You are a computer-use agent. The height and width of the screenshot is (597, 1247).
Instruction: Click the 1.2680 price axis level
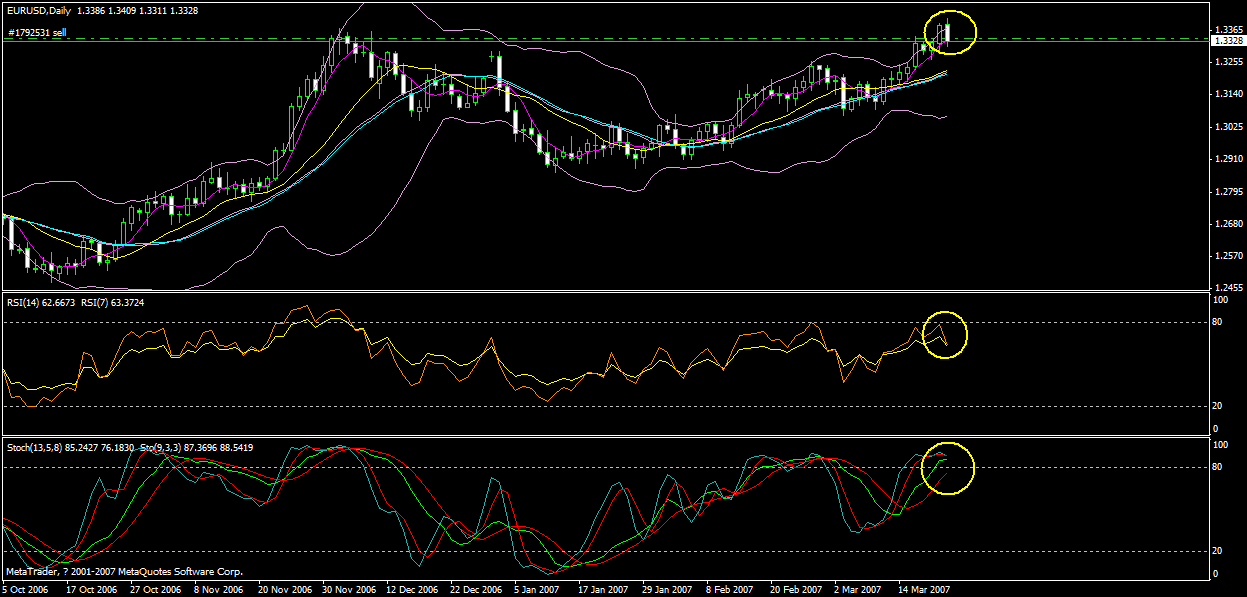click(1228, 224)
